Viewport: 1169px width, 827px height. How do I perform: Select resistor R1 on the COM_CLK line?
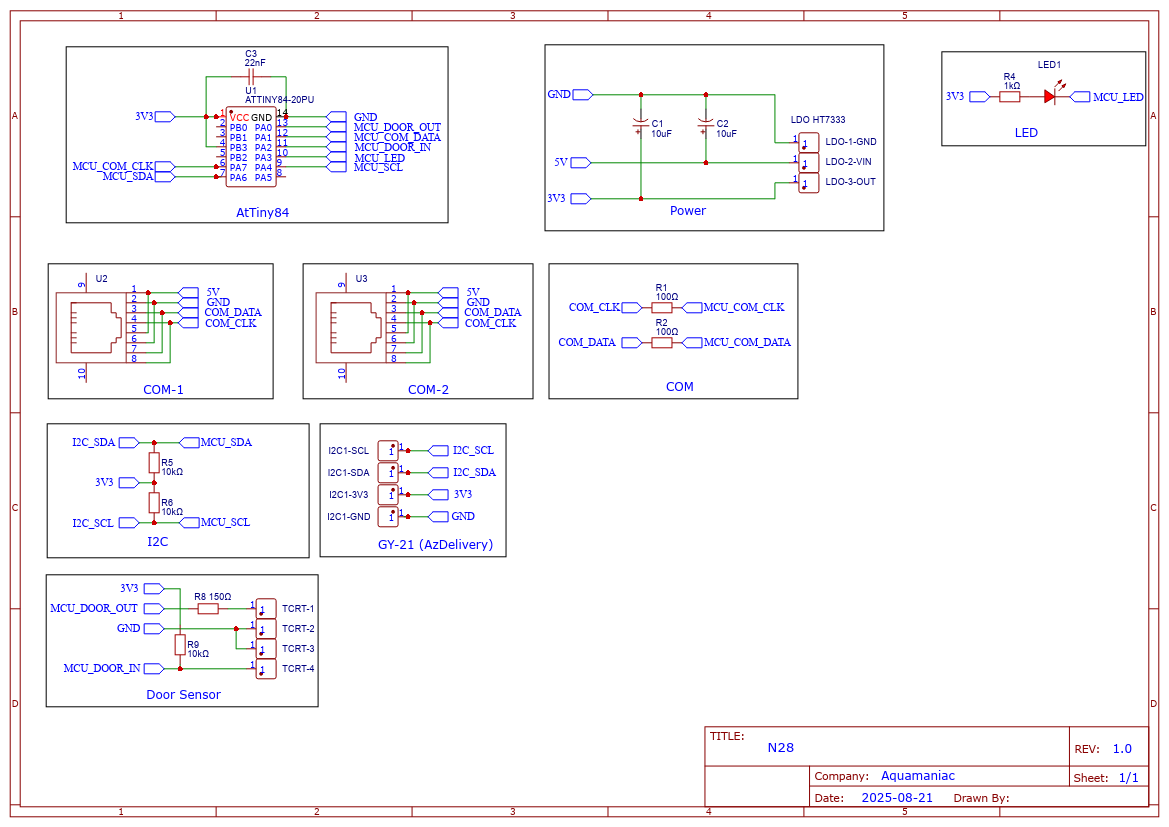661,308
